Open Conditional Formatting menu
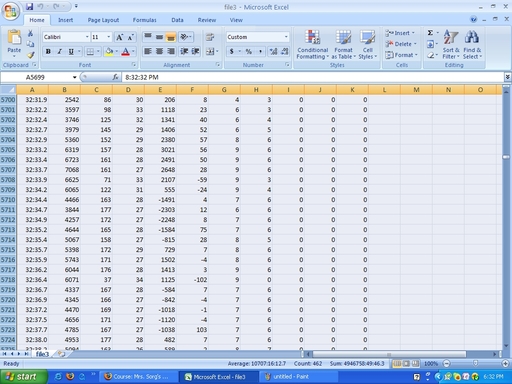 click(313, 45)
